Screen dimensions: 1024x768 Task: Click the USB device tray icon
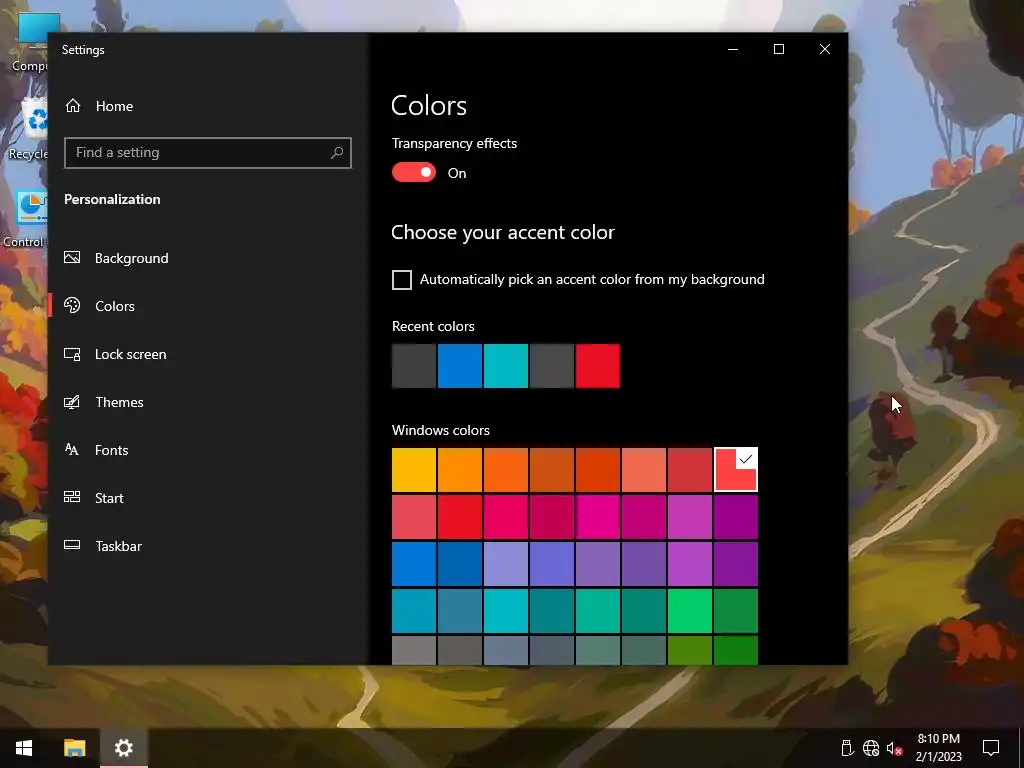[847, 748]
